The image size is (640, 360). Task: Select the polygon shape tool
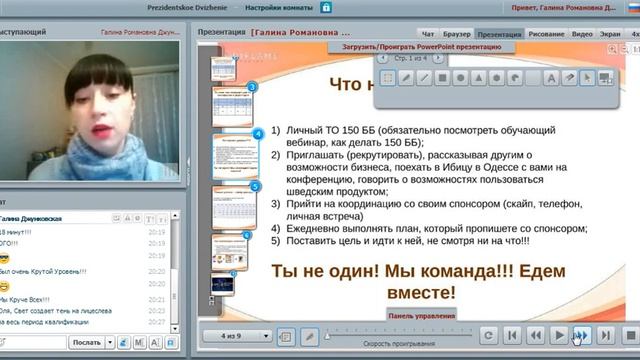click(496, 78)
